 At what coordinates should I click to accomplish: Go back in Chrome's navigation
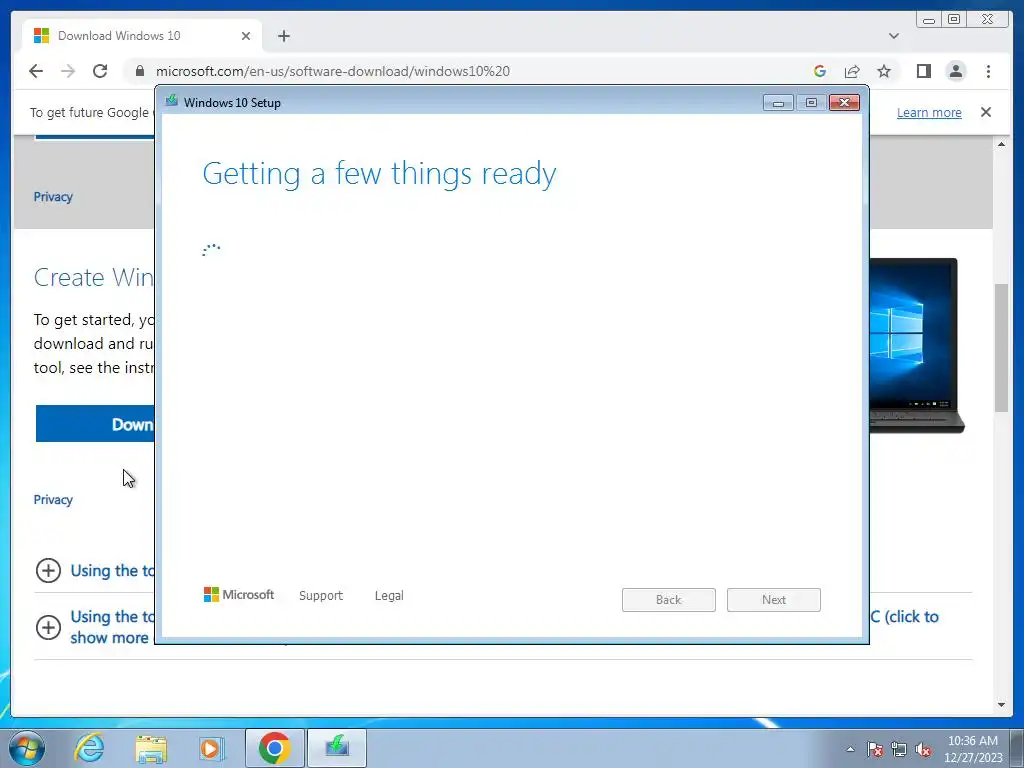click(36, 71)
